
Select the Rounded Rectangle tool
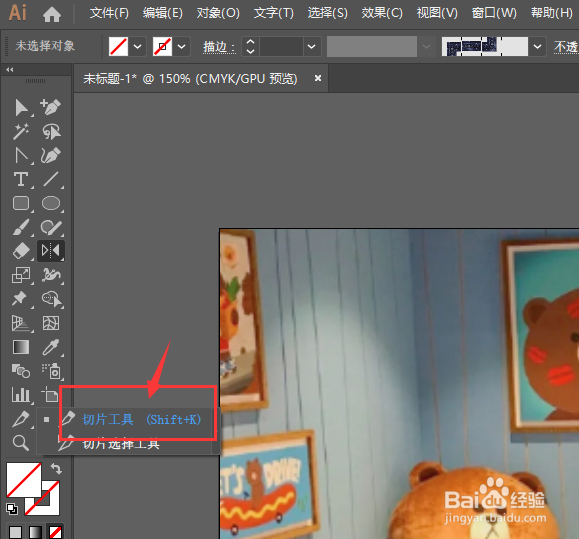pos(21,203)
